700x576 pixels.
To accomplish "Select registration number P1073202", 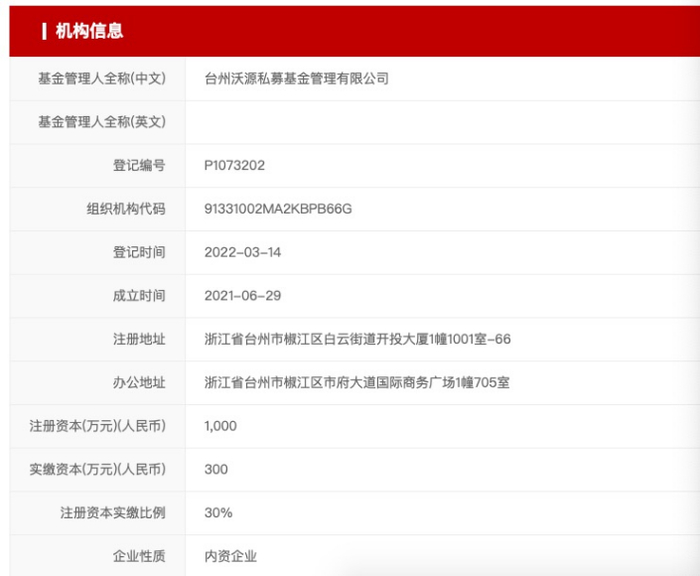I will pos(234,166).
